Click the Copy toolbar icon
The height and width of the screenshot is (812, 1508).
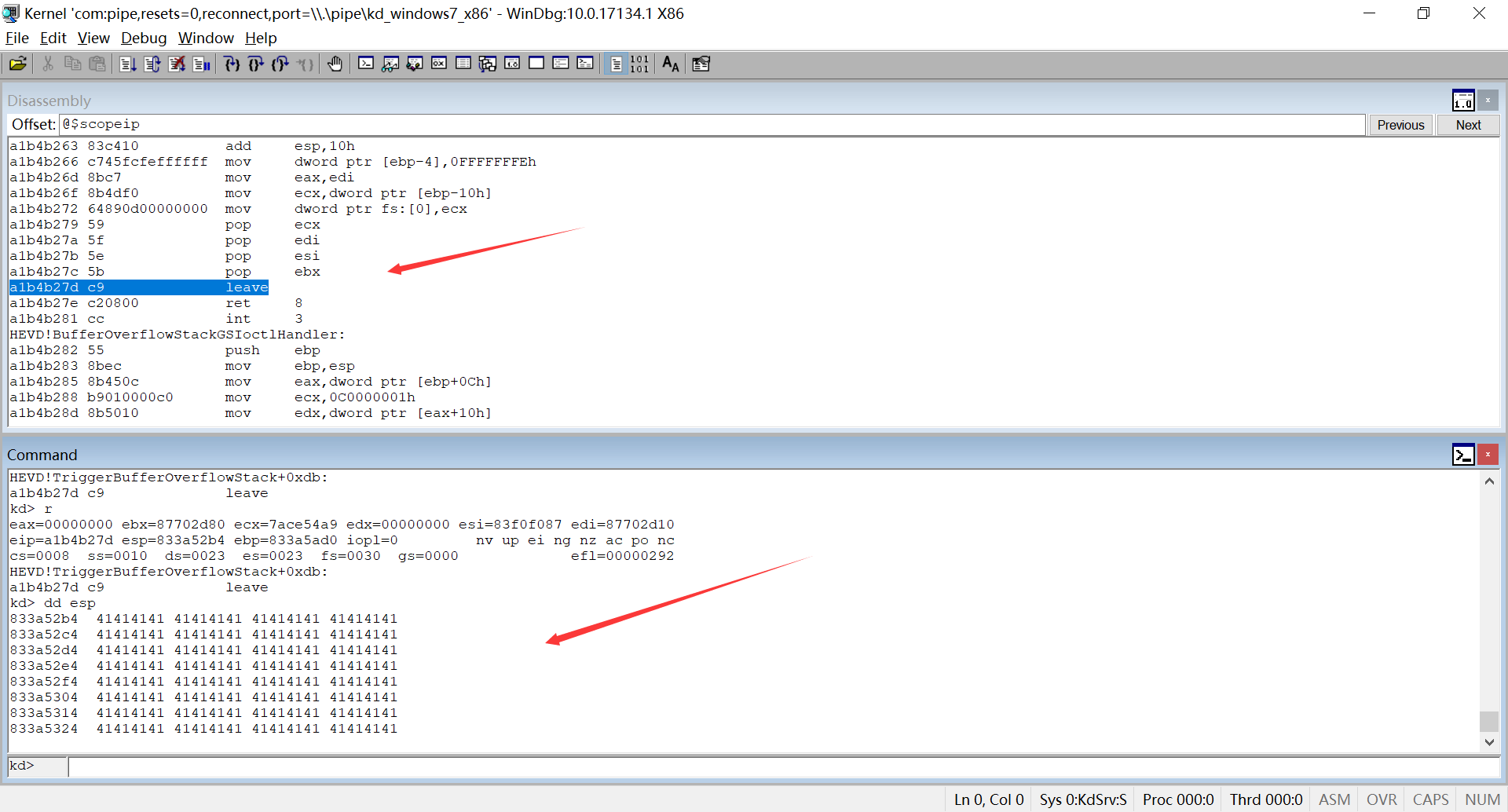pyautogui.click(x=72, y=64)
